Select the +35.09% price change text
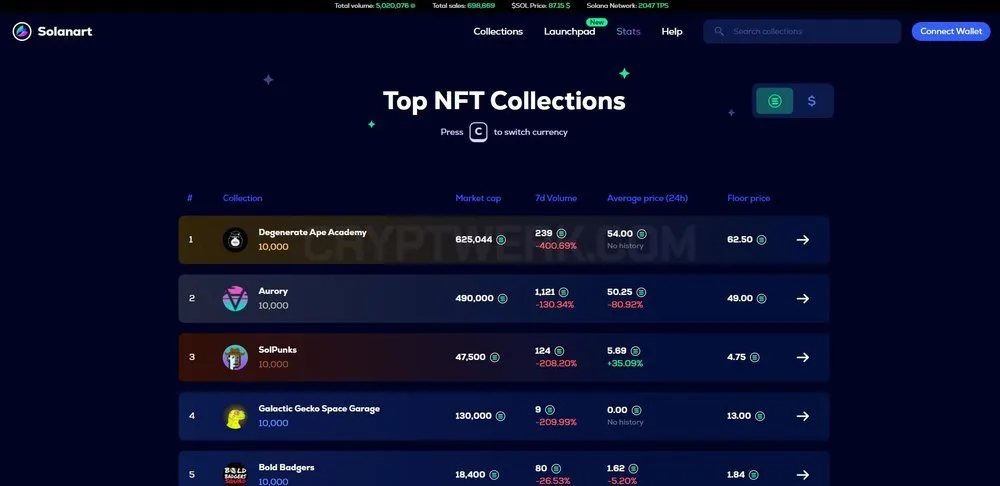Screen dimensions: 1000x486 coord(625,364)
